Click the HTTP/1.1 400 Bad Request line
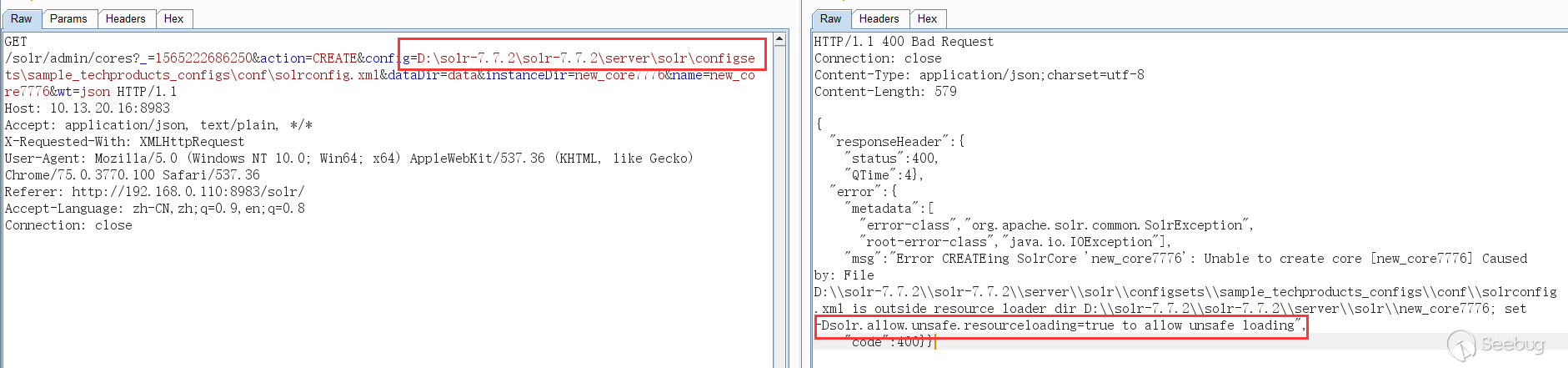1568x368 pixels. tap(904, 42)
